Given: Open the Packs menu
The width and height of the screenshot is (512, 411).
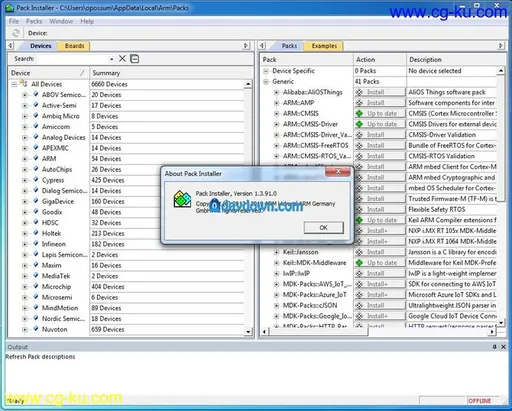Looking at the screenshot, I should pyautogui.click(x=34, y=21).
